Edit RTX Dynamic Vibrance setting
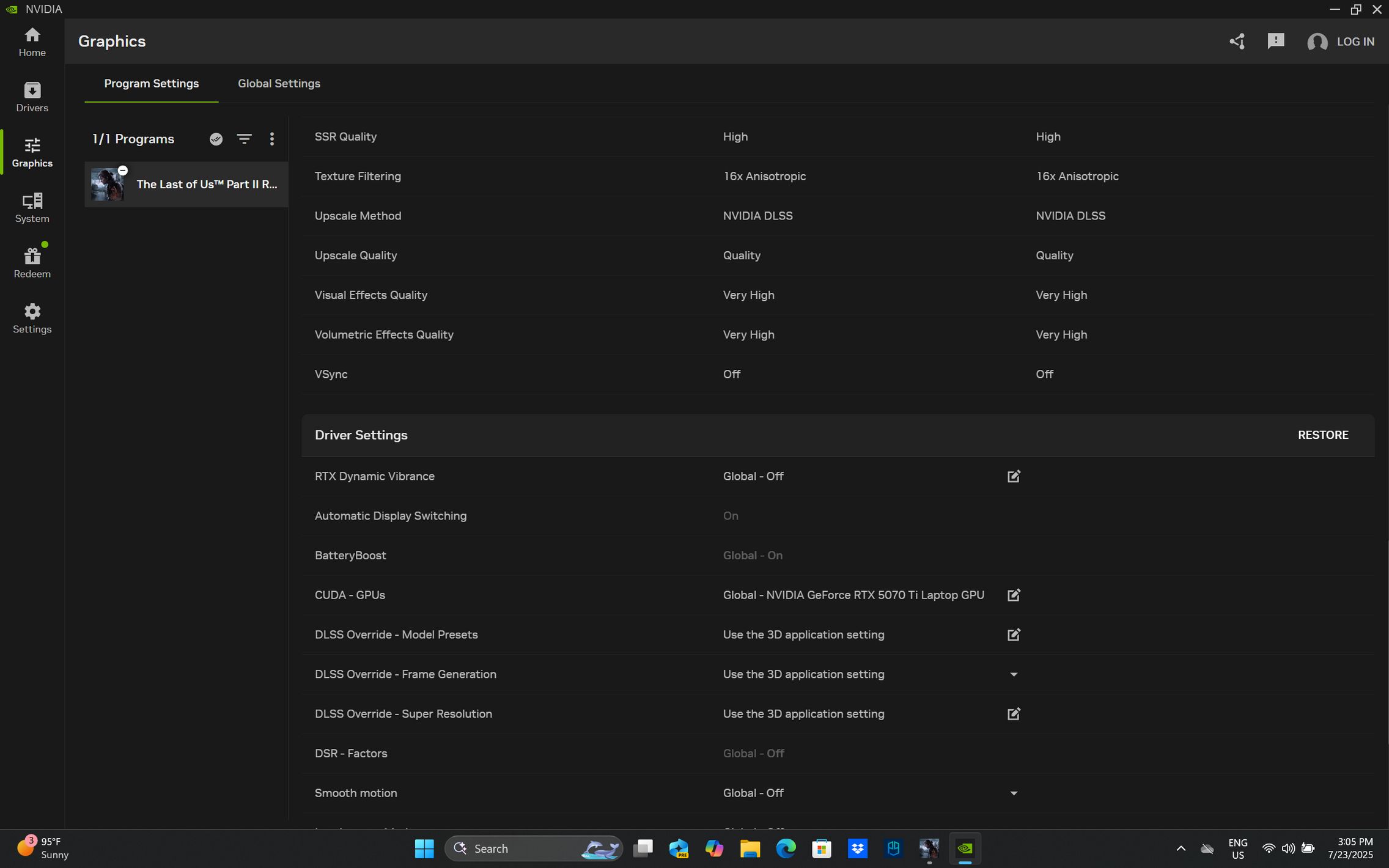This screenshot has height=868, width=1389. 1014,476
